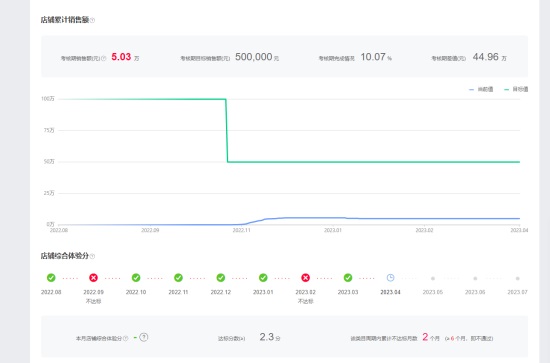Click the bold 2023.04 month label
Image resolution: width=550 pixels, height=363 pixels.
(390, 292)
